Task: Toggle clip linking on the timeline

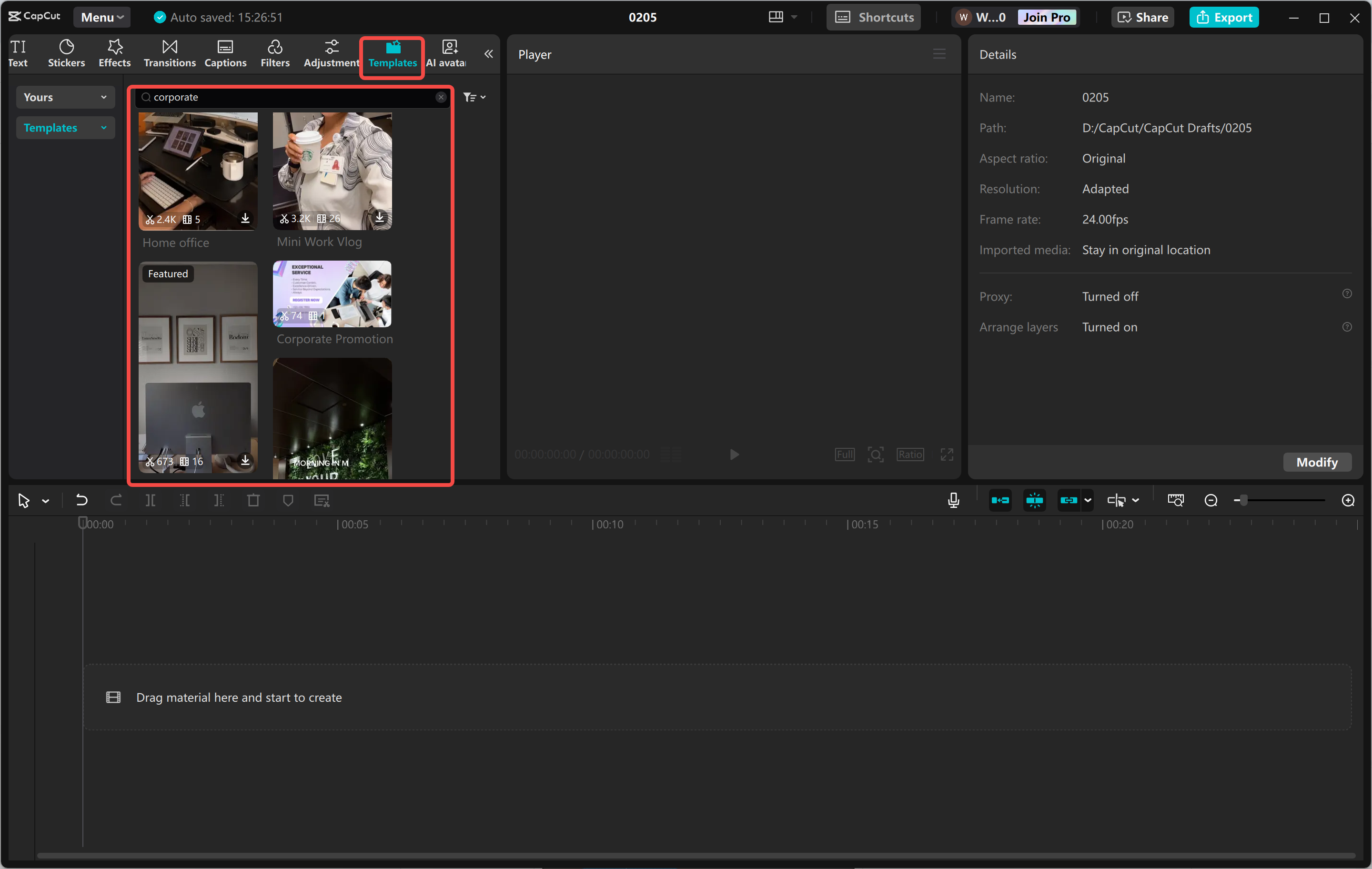Action: click(x=1070, y=500)
